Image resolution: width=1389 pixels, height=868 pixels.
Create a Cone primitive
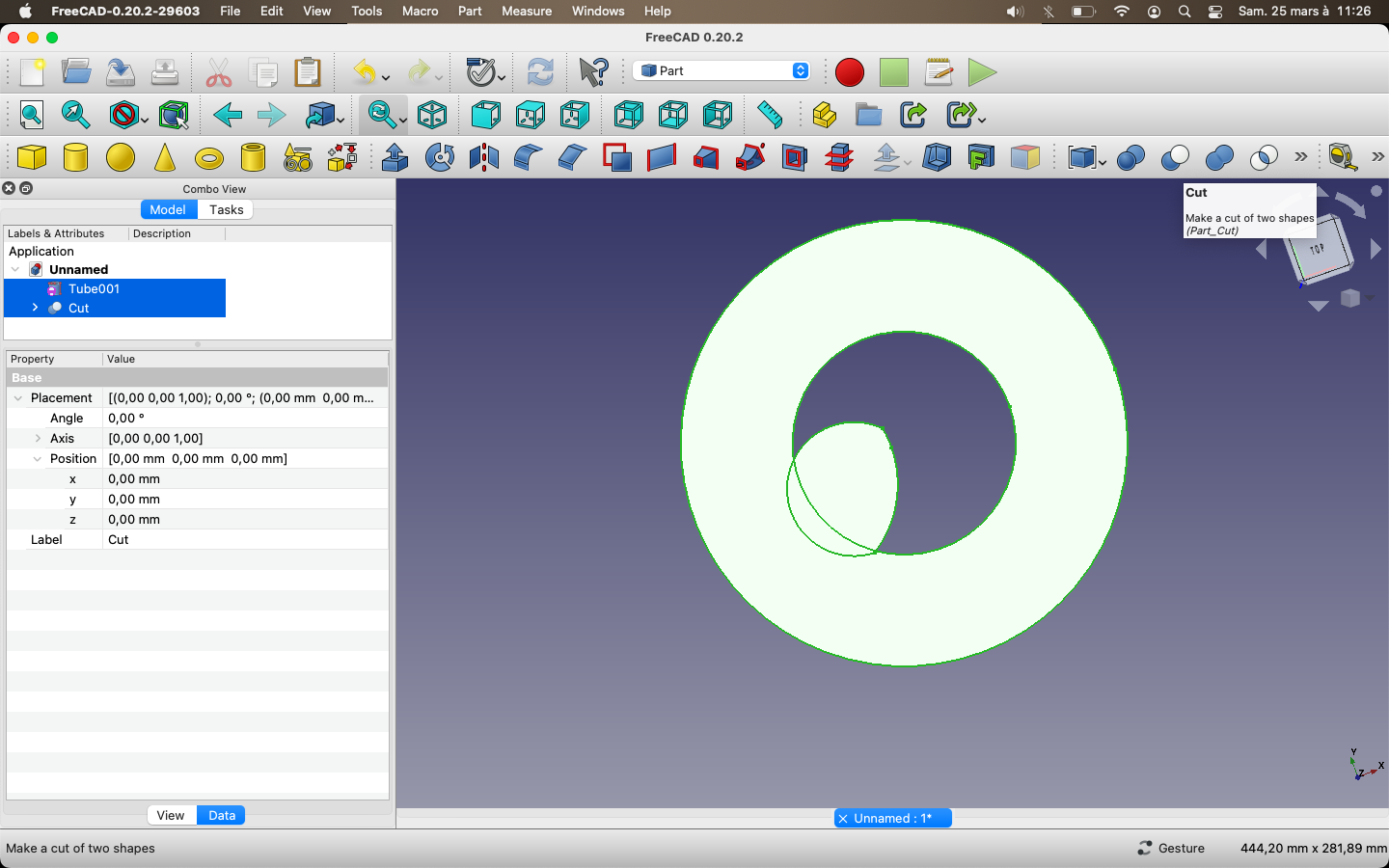[x=165, y=157]
